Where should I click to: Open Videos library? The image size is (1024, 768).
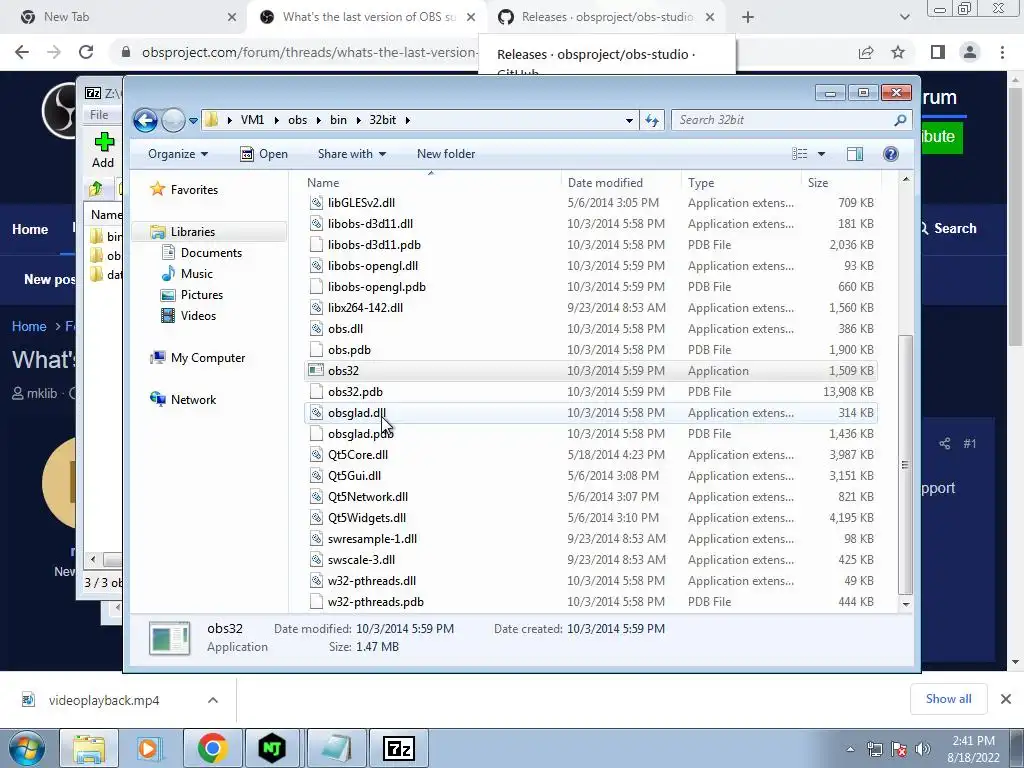(199, 315)
